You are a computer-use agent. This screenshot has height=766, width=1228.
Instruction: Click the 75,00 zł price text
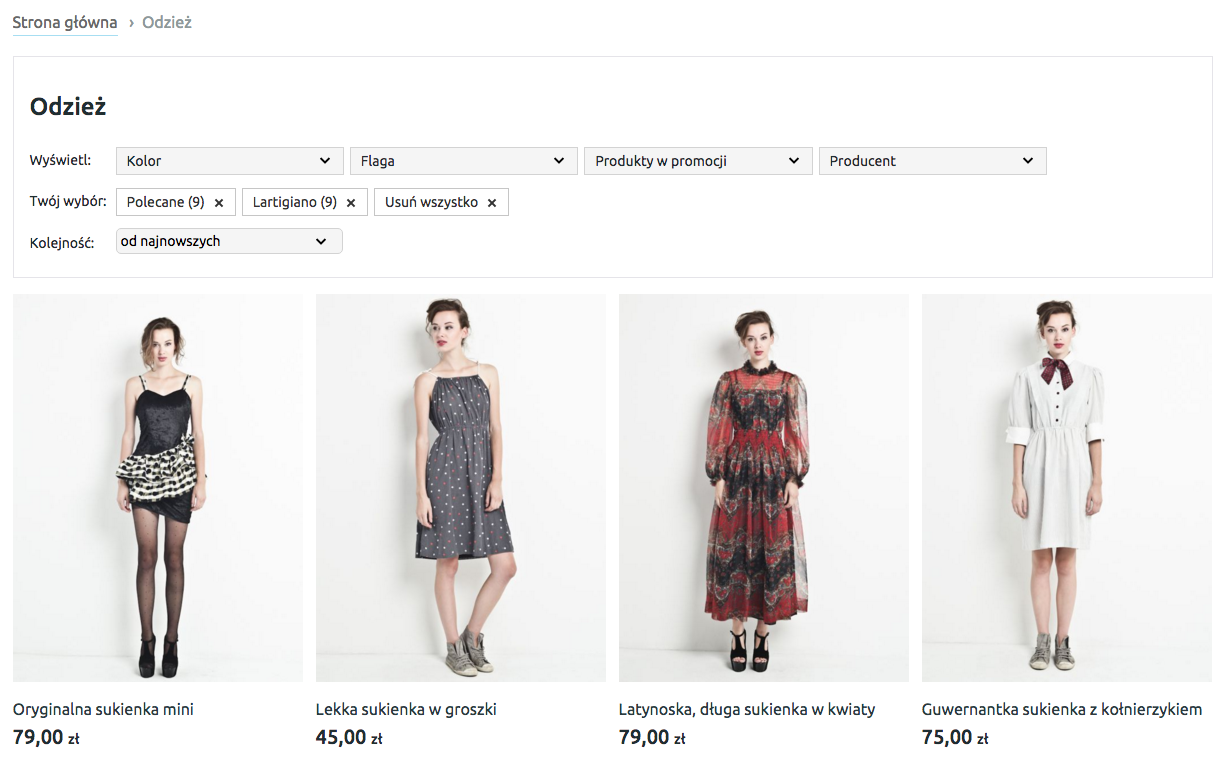coord(955,738)
